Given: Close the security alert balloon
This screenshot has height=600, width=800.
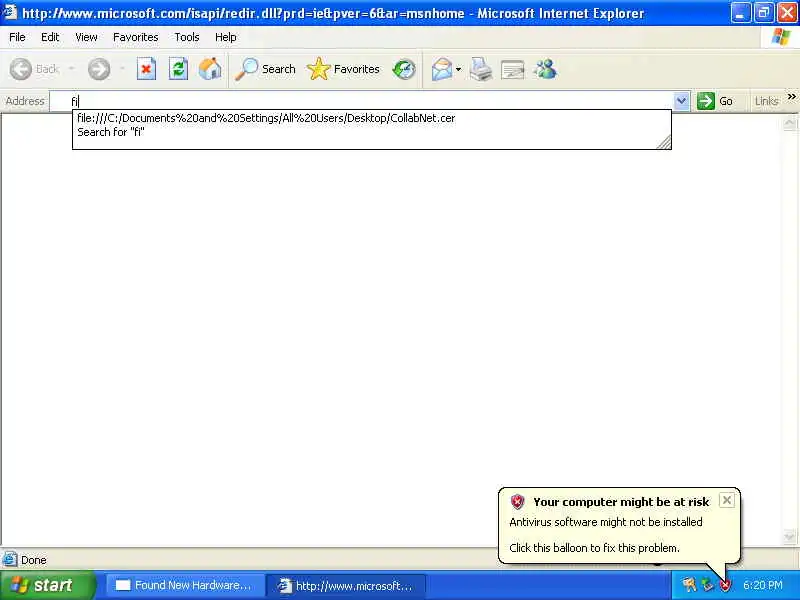Looking at the screenshot, I should click(727, 500).
